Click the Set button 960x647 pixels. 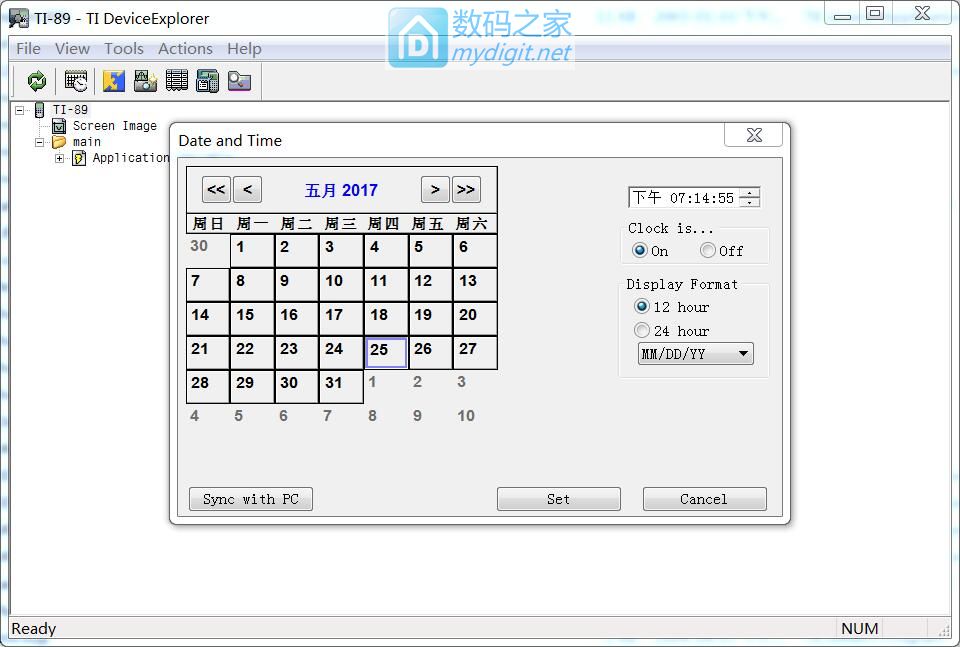pyautogui.click(x=558, y=499)
